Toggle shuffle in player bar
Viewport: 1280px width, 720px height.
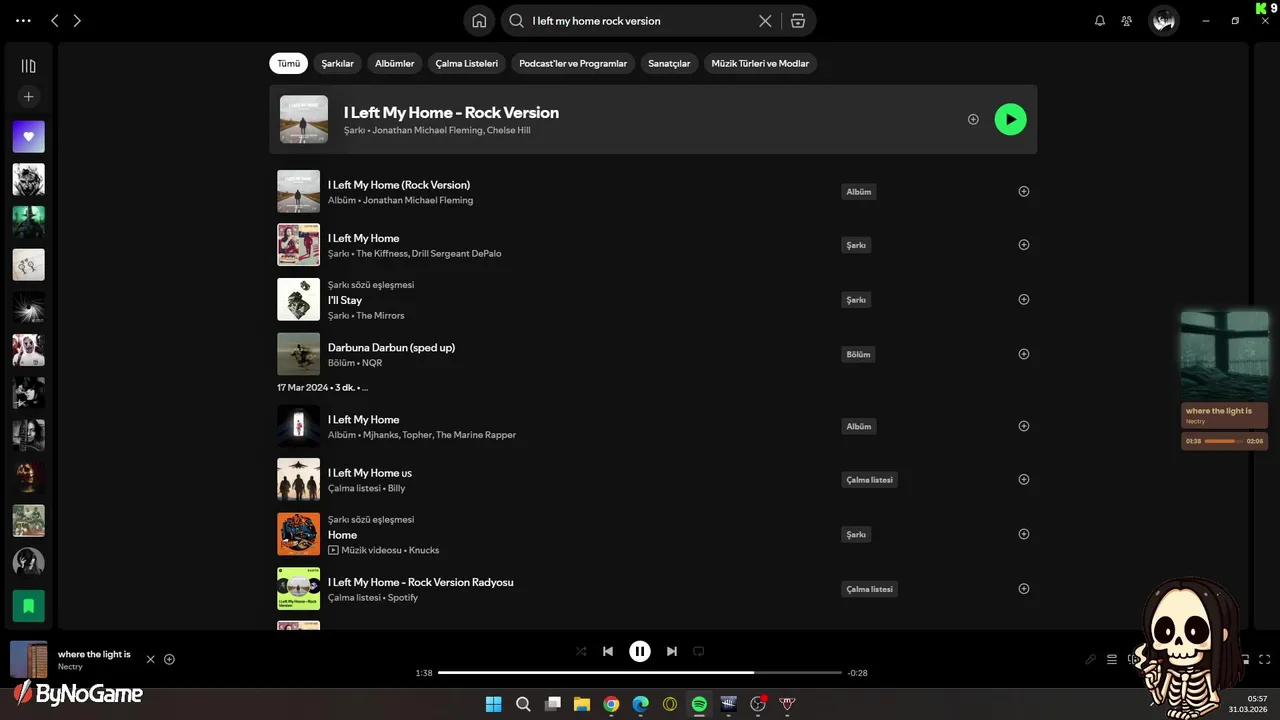click(x=581, y=651)
